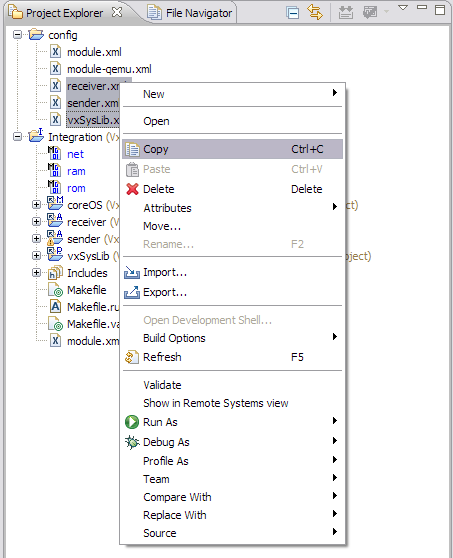Open the Attributes submenu
The image size is (453, 558).
coord(232,208)
